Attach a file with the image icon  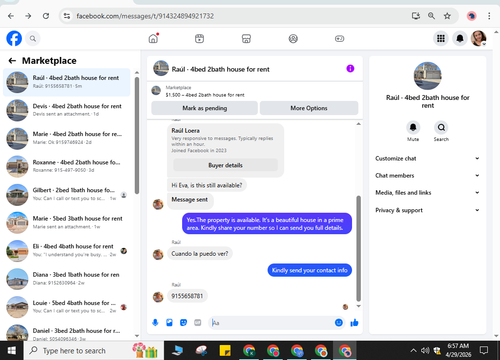tap(169, 322)
